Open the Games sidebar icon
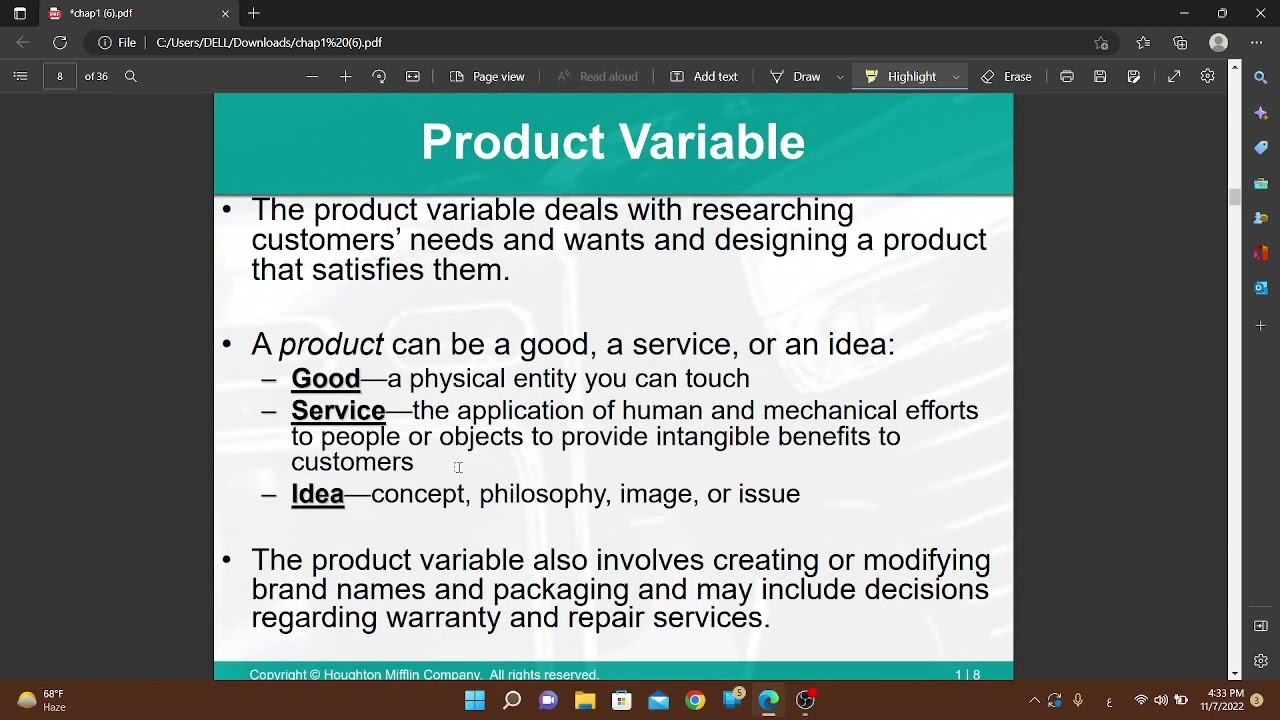 1261,218
